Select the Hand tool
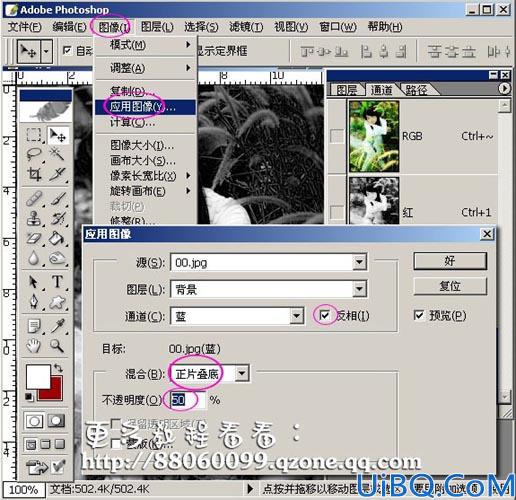This screenshot has height=500, width=516. point(34,346)
